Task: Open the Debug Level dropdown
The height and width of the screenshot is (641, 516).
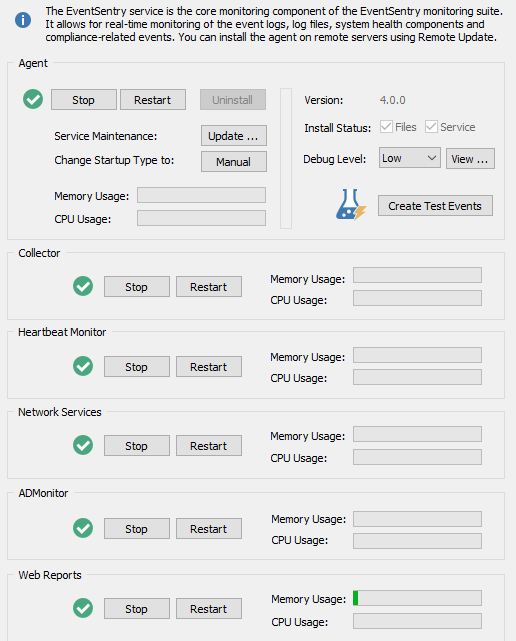Action: click(410, 158)
